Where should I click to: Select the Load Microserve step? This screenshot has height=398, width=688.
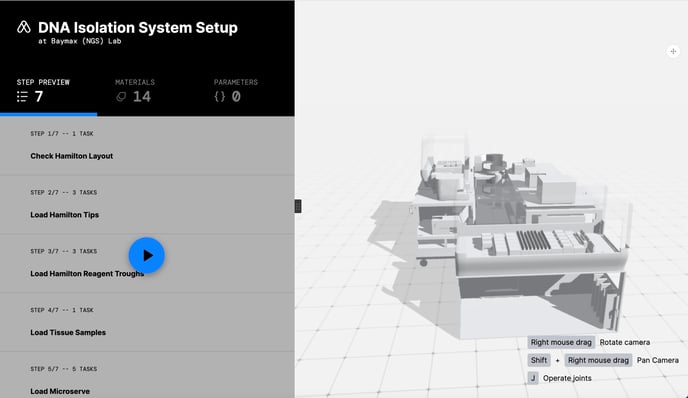click(147, 375)
